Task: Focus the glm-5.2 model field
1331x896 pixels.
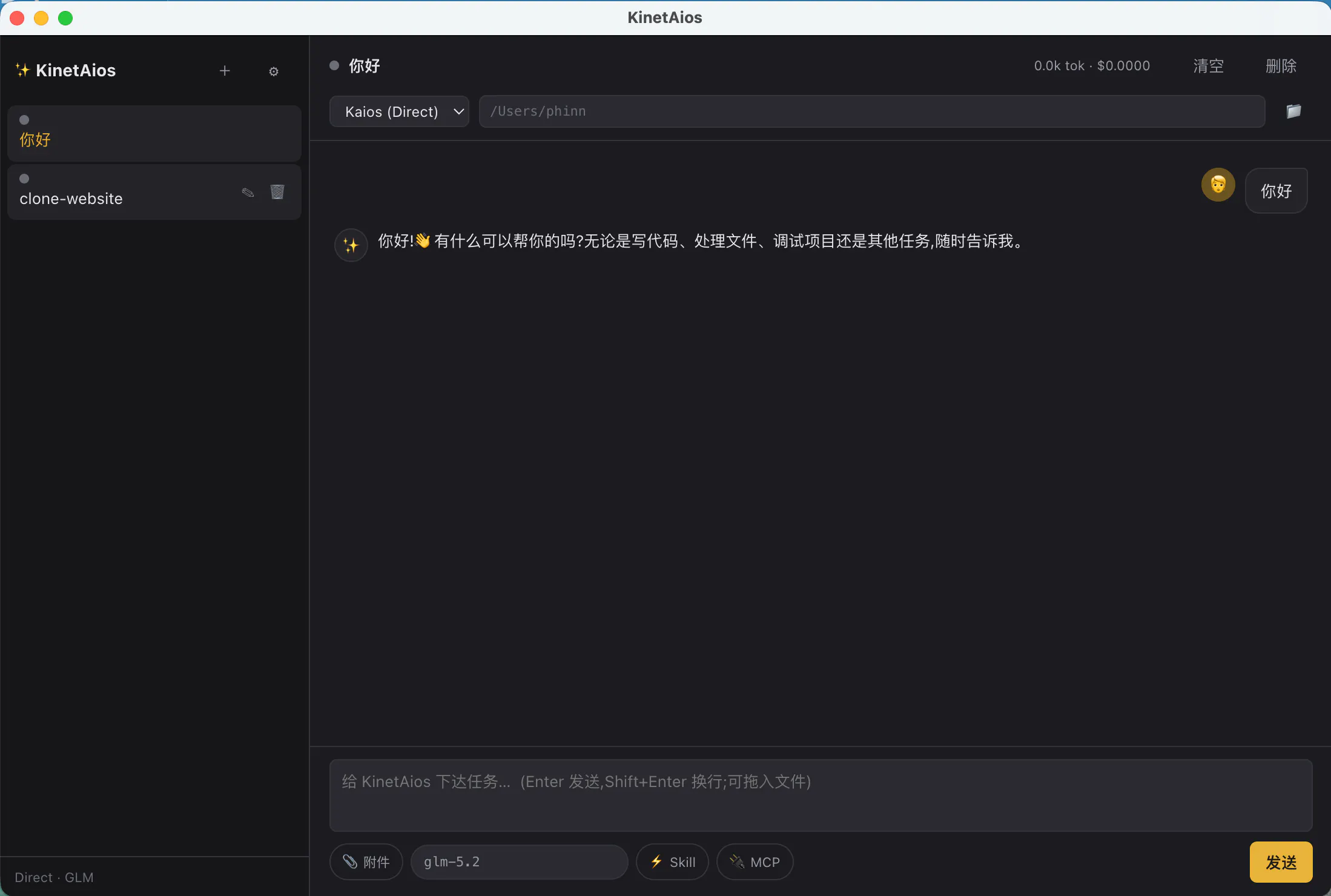Action: (x=520, y=862)
